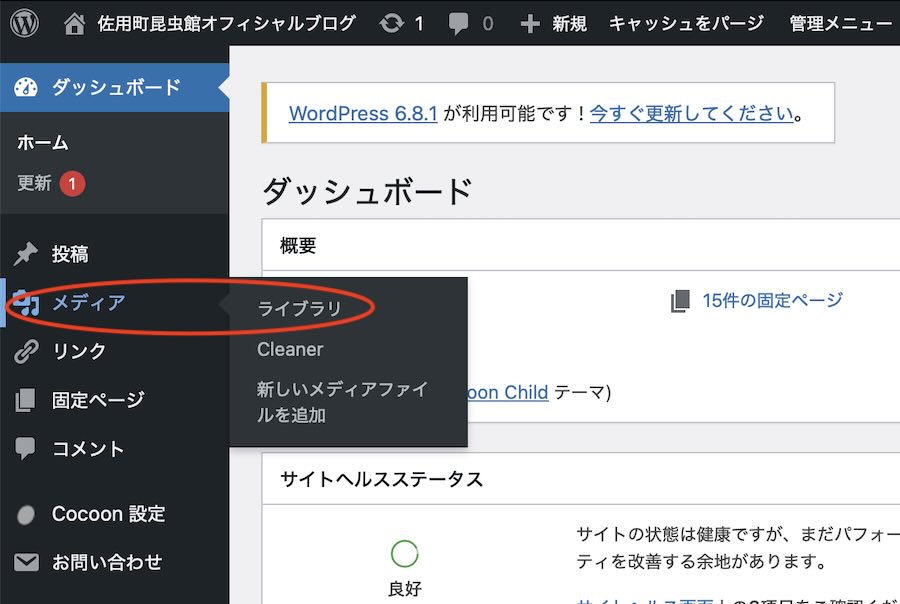Click the 概要 widget header
Viewport: 900px width, 604px height.
coord(298,246)
